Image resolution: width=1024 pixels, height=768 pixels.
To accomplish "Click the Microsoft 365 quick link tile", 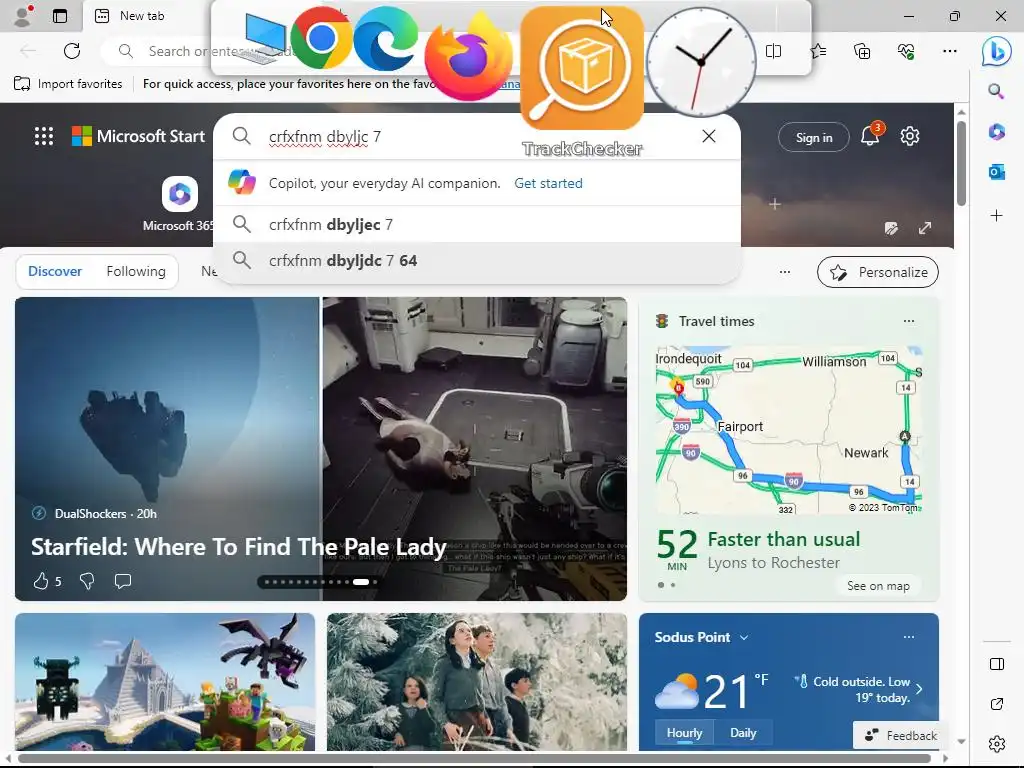I will point(180,204).
